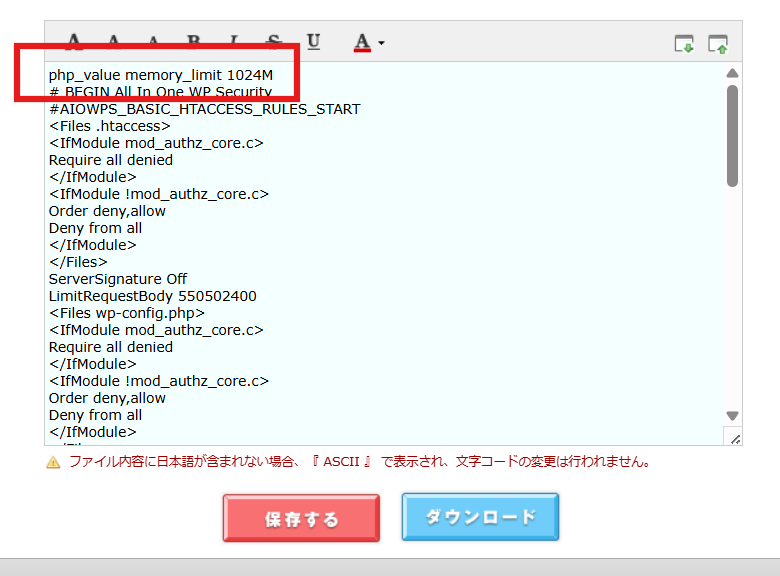Toggle italic formatting with the I icon
This screenshot has height=576, width=780.
click(x=233, y=41)
